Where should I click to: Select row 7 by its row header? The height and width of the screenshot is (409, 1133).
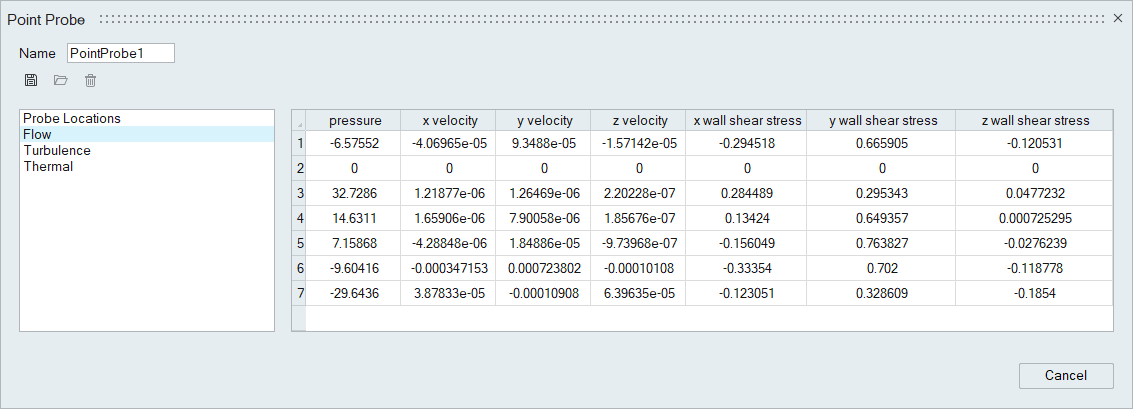(x=298, y=293)
